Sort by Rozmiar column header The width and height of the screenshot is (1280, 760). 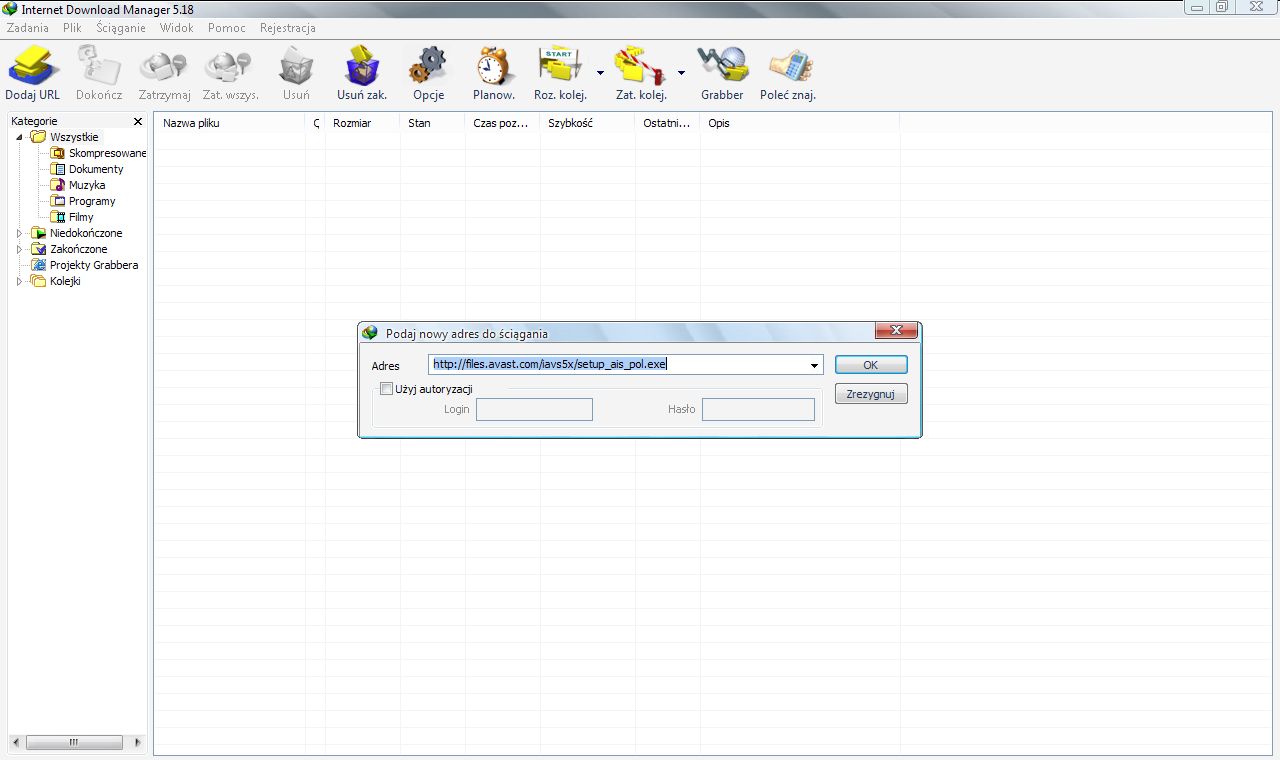pos(363,123)
